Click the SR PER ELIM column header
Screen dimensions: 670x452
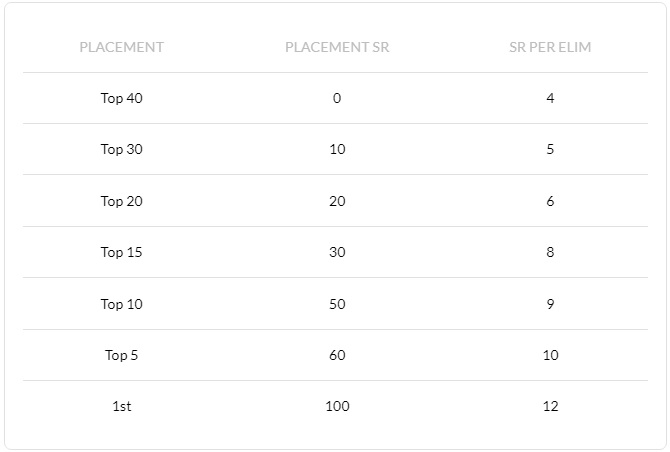click(x=550, y=47)
